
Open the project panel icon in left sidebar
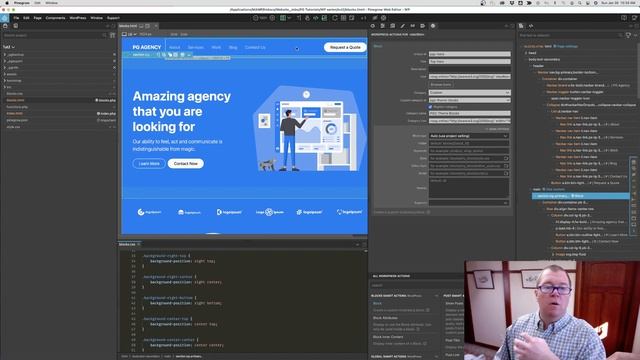pos(5,26)
